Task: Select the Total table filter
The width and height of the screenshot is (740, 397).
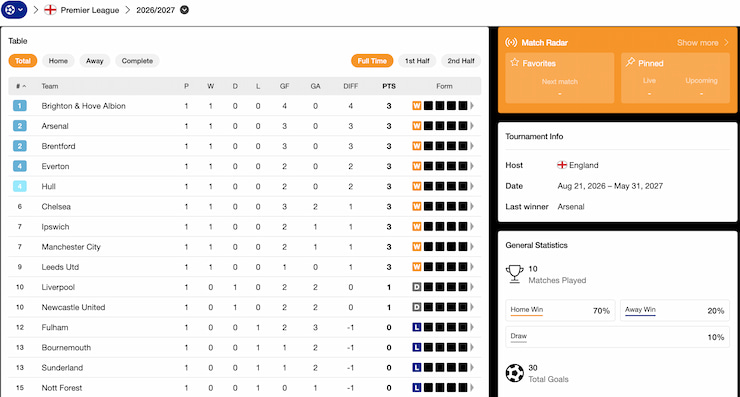Action: (23, 61)
